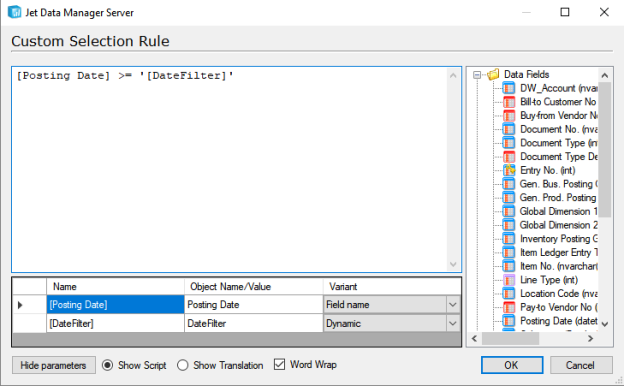Click the Document Type De field icon
Image resolution: width=624 pixels, height=386 pixels.
click(x=508, y=156)
